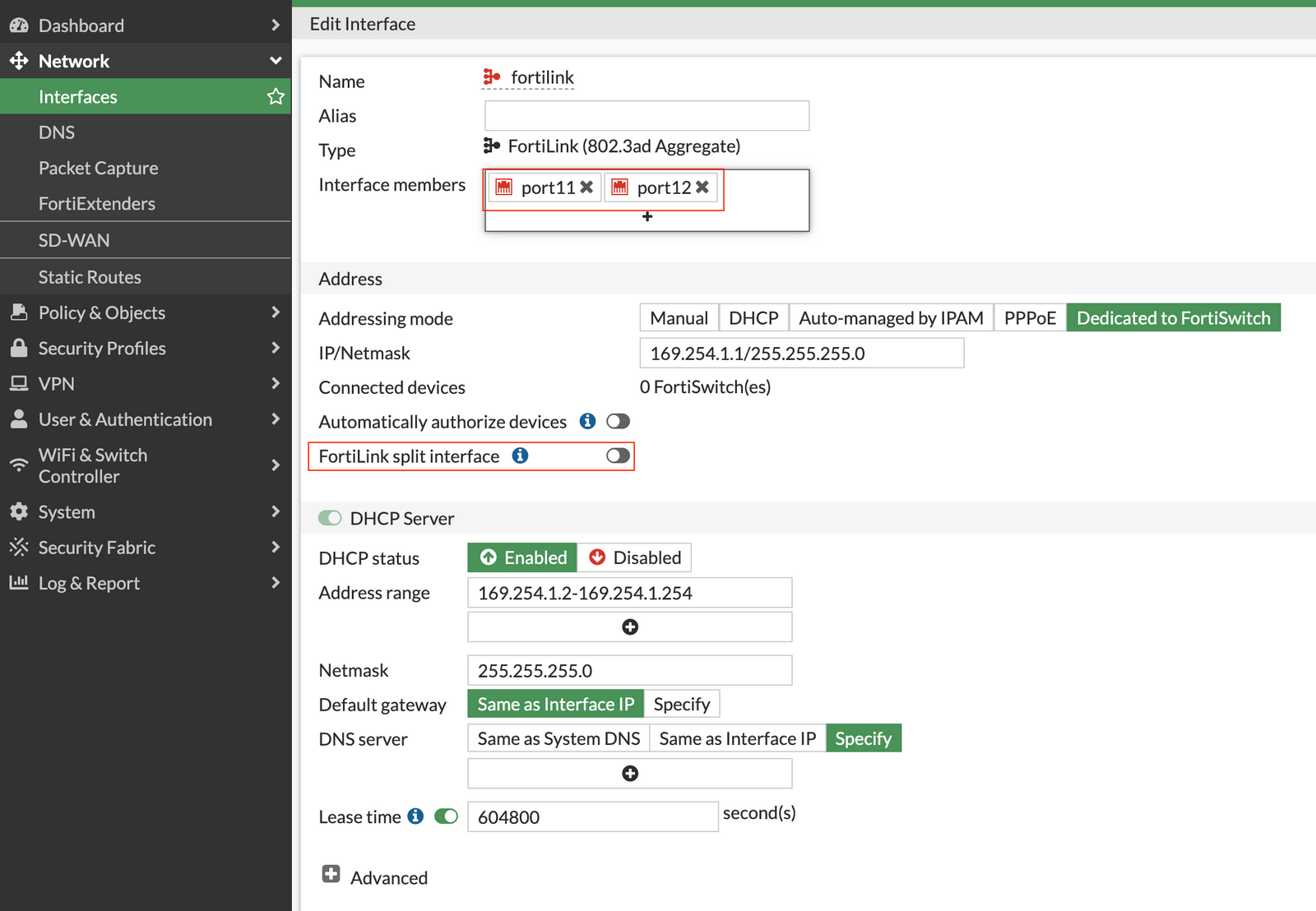The width and height of the screenshot is (1316, 911).
Task: Click the Dashboard gauge icon
Action: [18, 25]
